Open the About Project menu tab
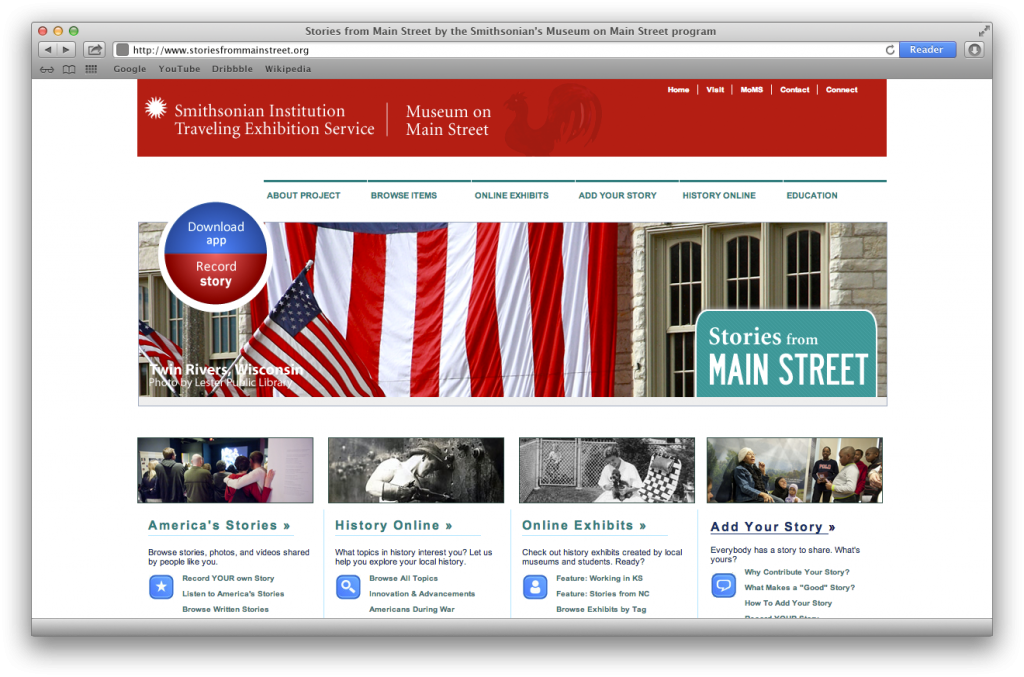Screen dimensions: 1024x677 click(x=304, y=195)
